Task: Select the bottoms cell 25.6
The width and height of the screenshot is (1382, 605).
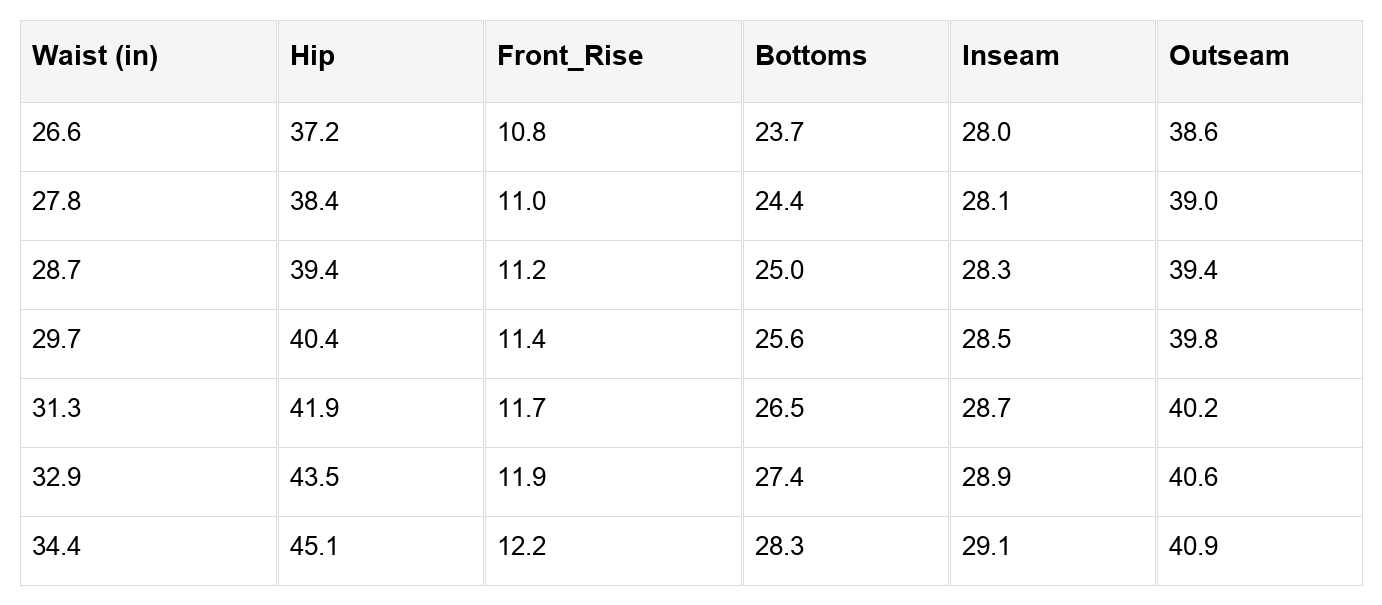Action: click(779, 340)
